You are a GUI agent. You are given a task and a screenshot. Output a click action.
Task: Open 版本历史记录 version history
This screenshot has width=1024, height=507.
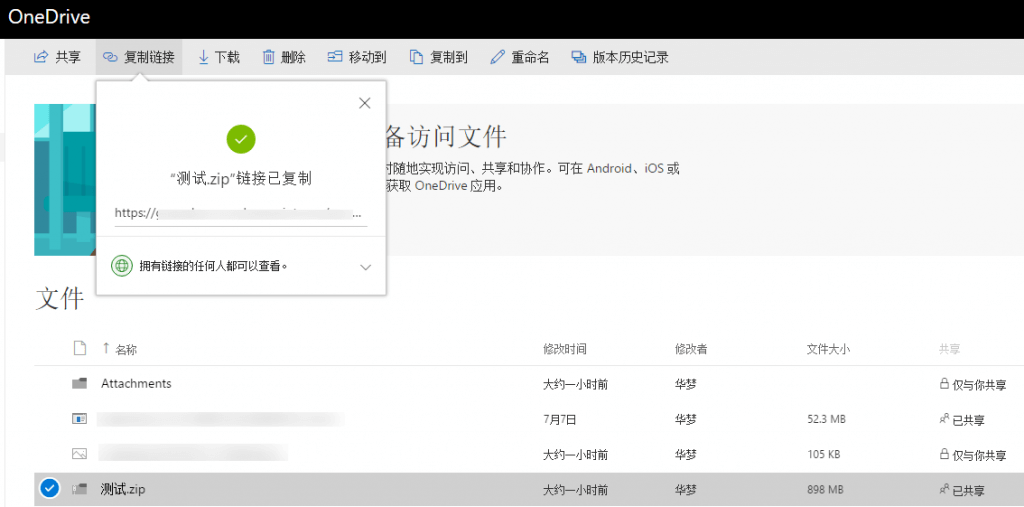(619, 57)
